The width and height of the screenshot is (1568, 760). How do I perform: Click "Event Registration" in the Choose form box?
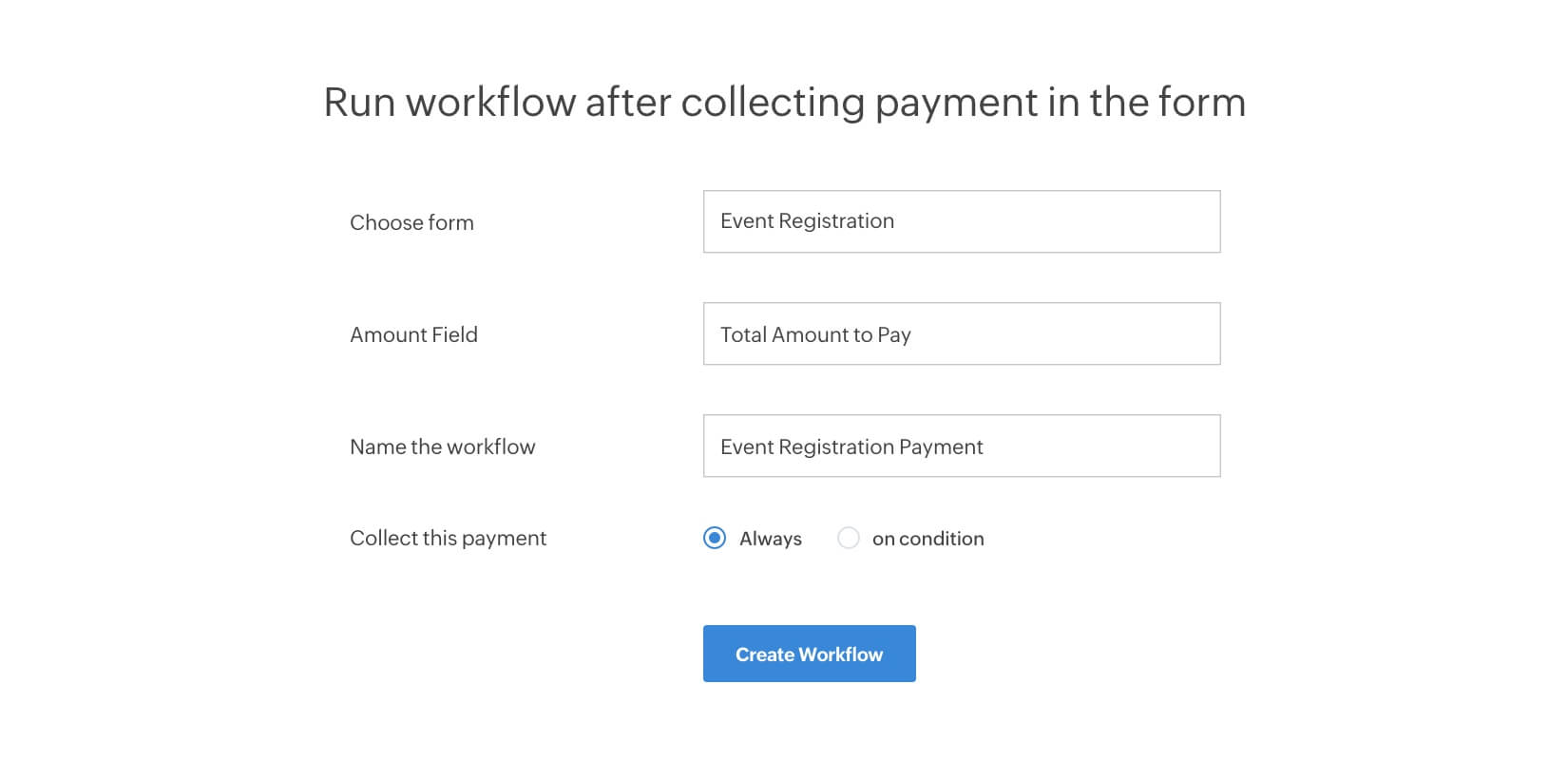[x=807, y=221]
